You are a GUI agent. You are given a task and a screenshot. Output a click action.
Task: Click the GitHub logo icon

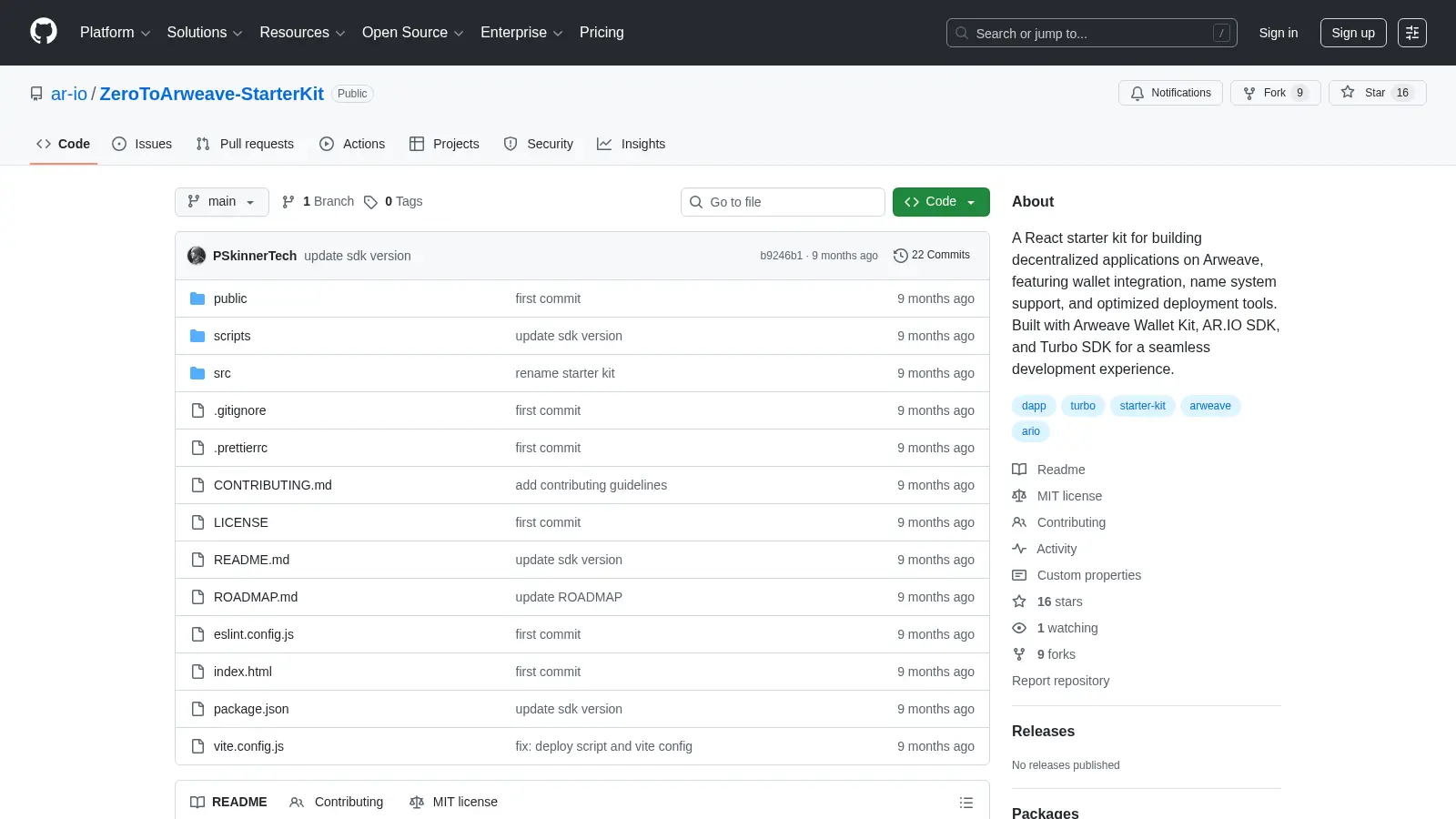pyautogui.click(x=44, y=32)
